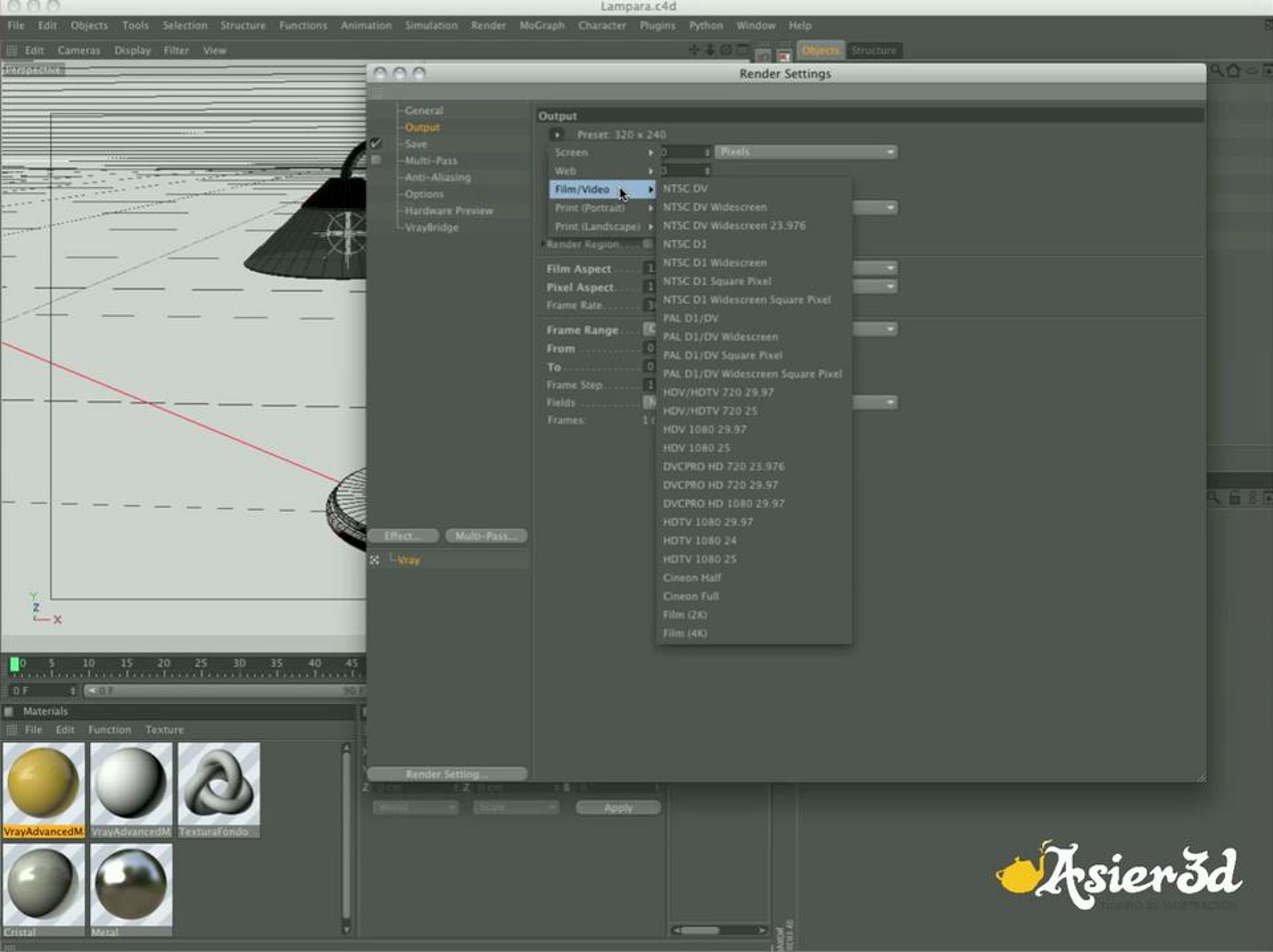Open the Frame Range dropdown arrow
The width and height of the screenshot is (1273, 952).
[x=890, y=329]
